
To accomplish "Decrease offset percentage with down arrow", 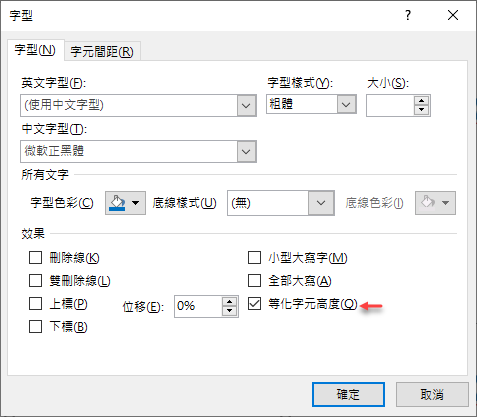I will pos(229,310).
